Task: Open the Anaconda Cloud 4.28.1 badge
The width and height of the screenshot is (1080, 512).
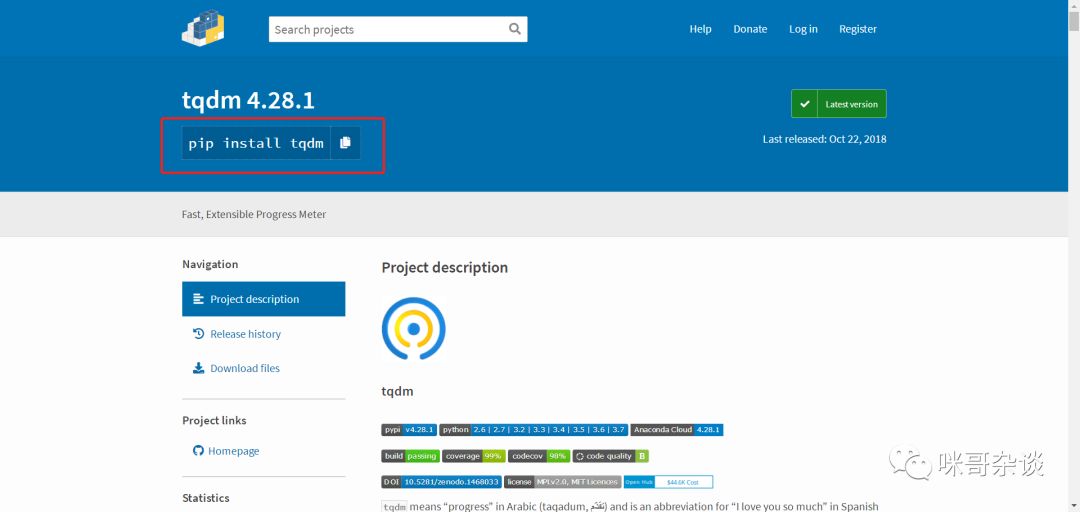Action: (x=677, y=429)
